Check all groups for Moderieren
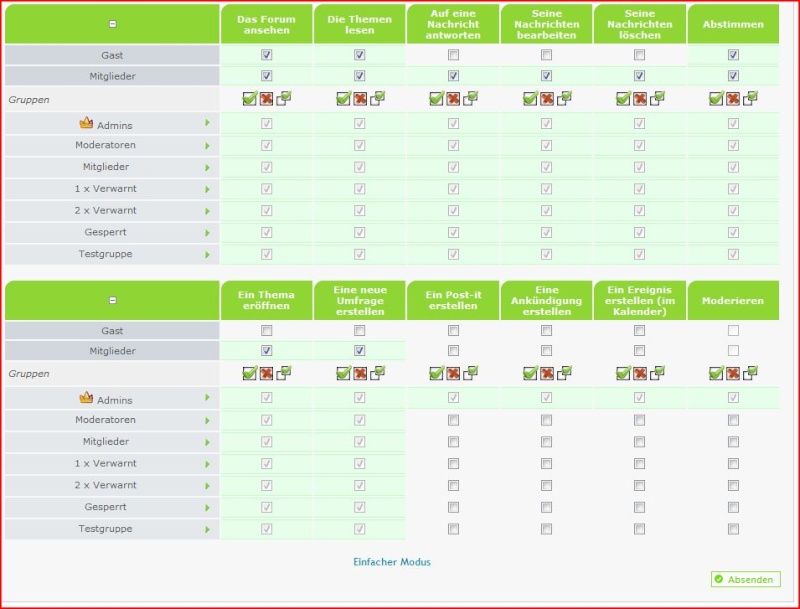Screen dimensions: 800x609 [716, 373]
